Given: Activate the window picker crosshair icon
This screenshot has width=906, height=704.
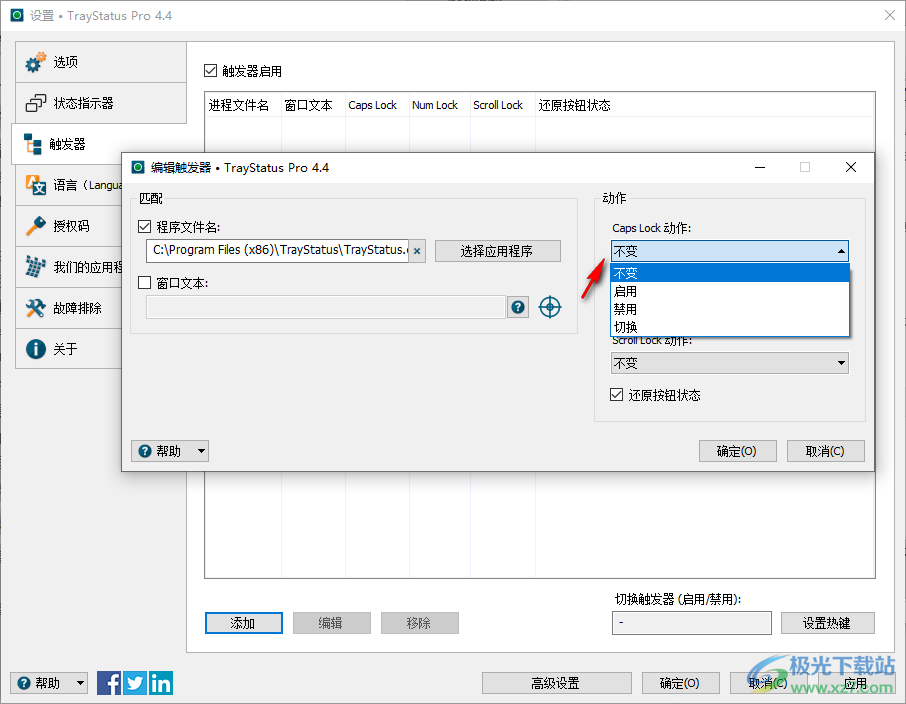Looking at the screenshot, I should pyautogui.click(x=550, y=307).
